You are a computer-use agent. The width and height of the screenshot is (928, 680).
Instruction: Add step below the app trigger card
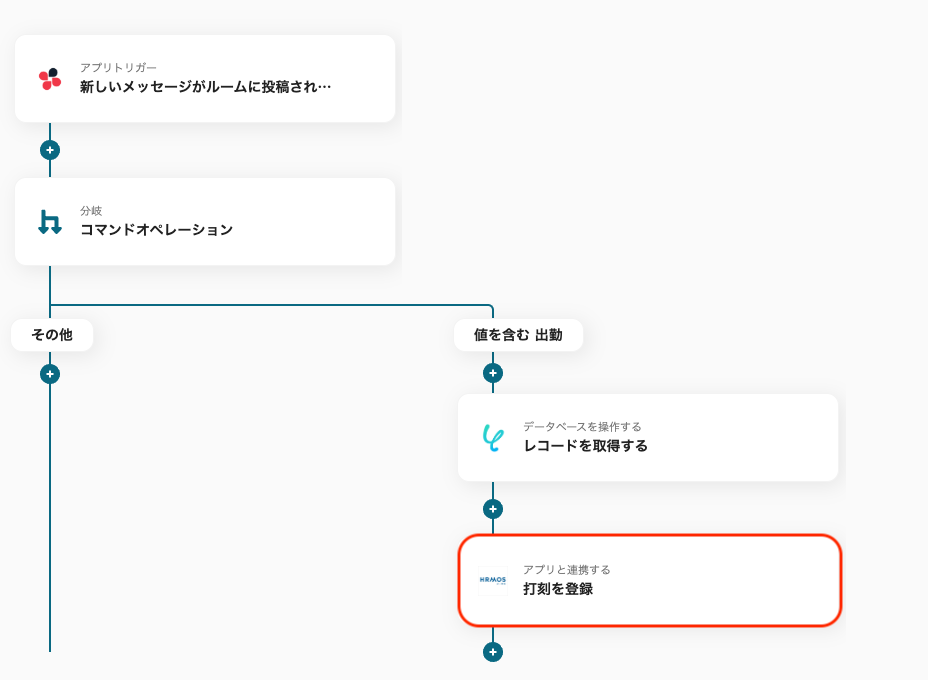(x=50, y=150)
